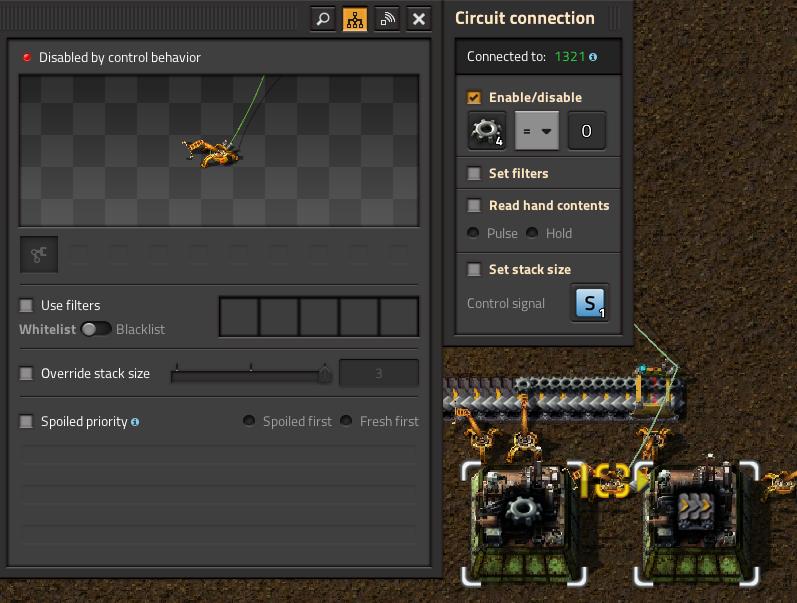Tick the Set stack size checkbox
Viewport: 797px width, 603px height.
[x=474, y=269]
